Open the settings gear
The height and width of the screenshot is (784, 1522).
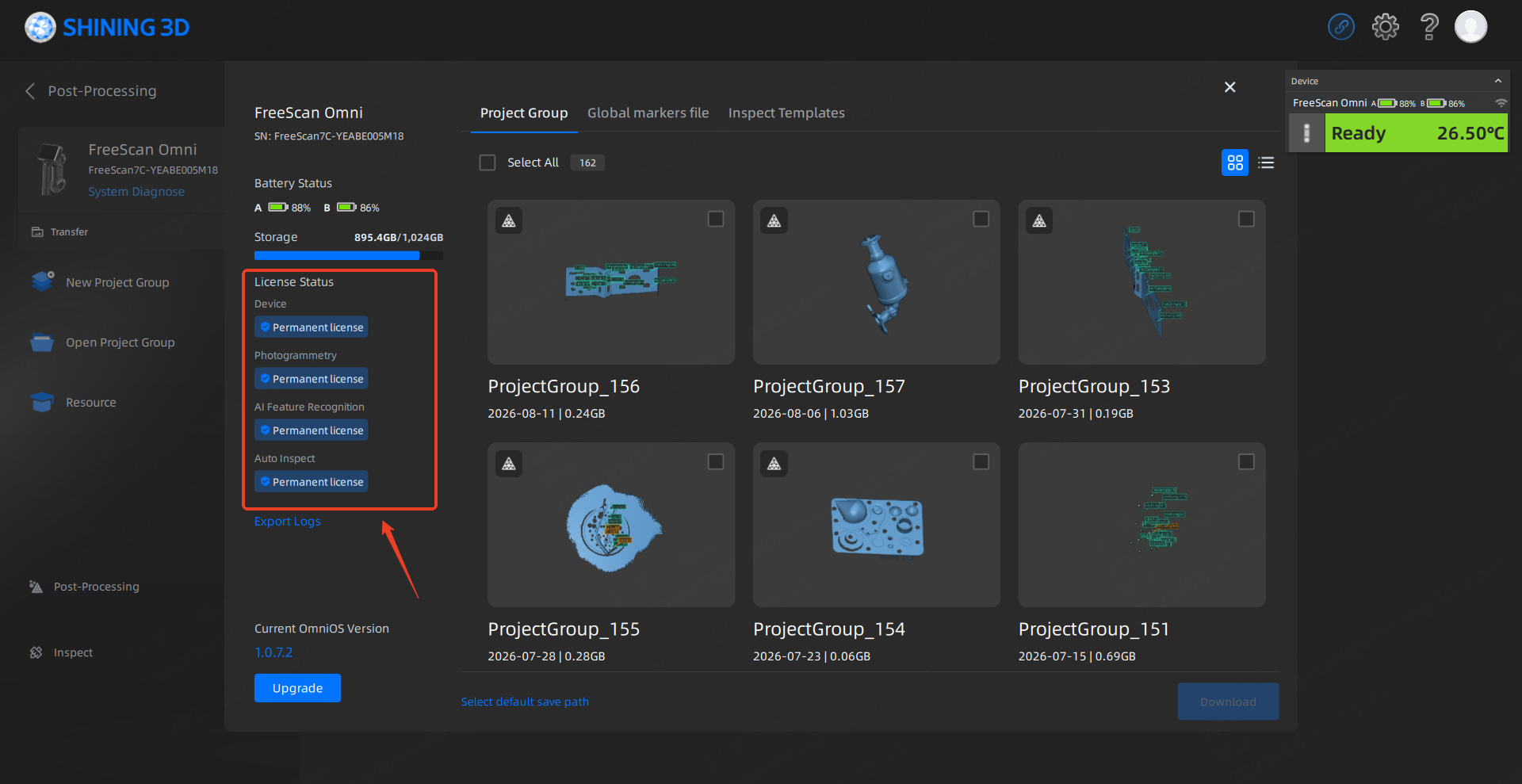(x=1386, y=27)
